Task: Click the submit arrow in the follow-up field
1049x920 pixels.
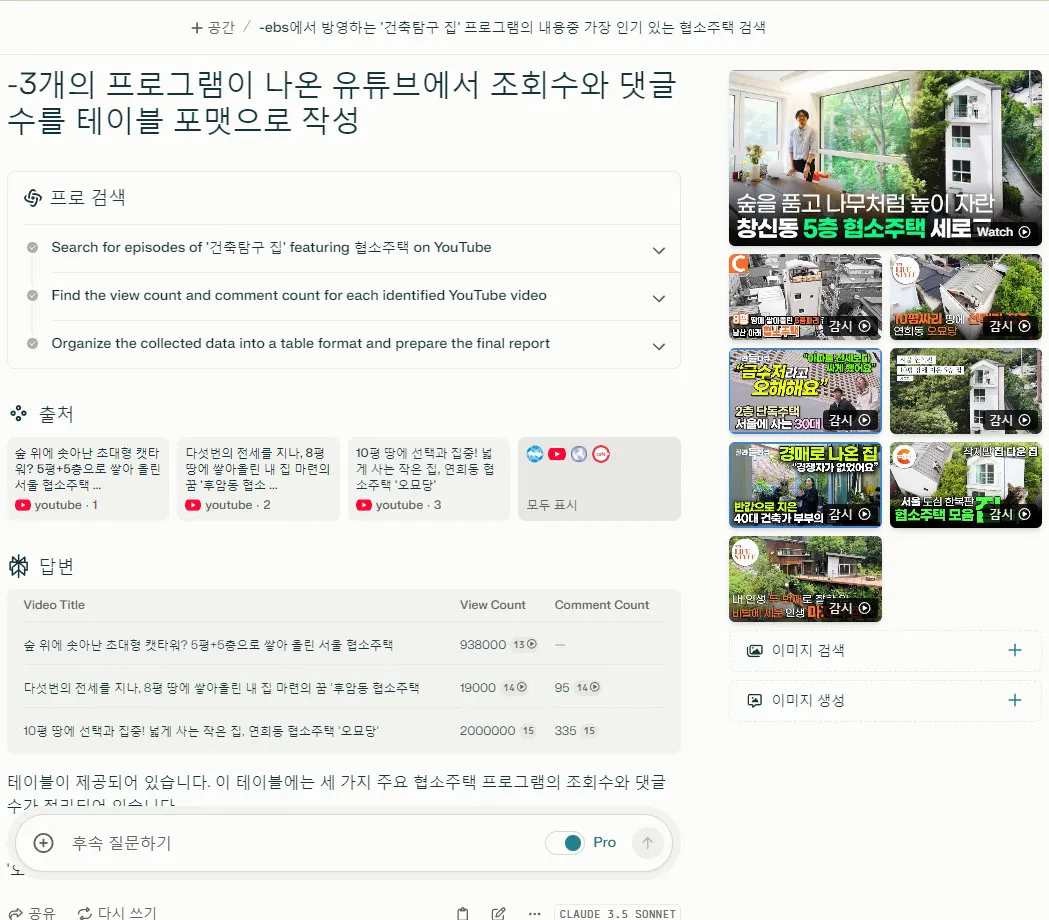Action: click(x=648, y=843)
